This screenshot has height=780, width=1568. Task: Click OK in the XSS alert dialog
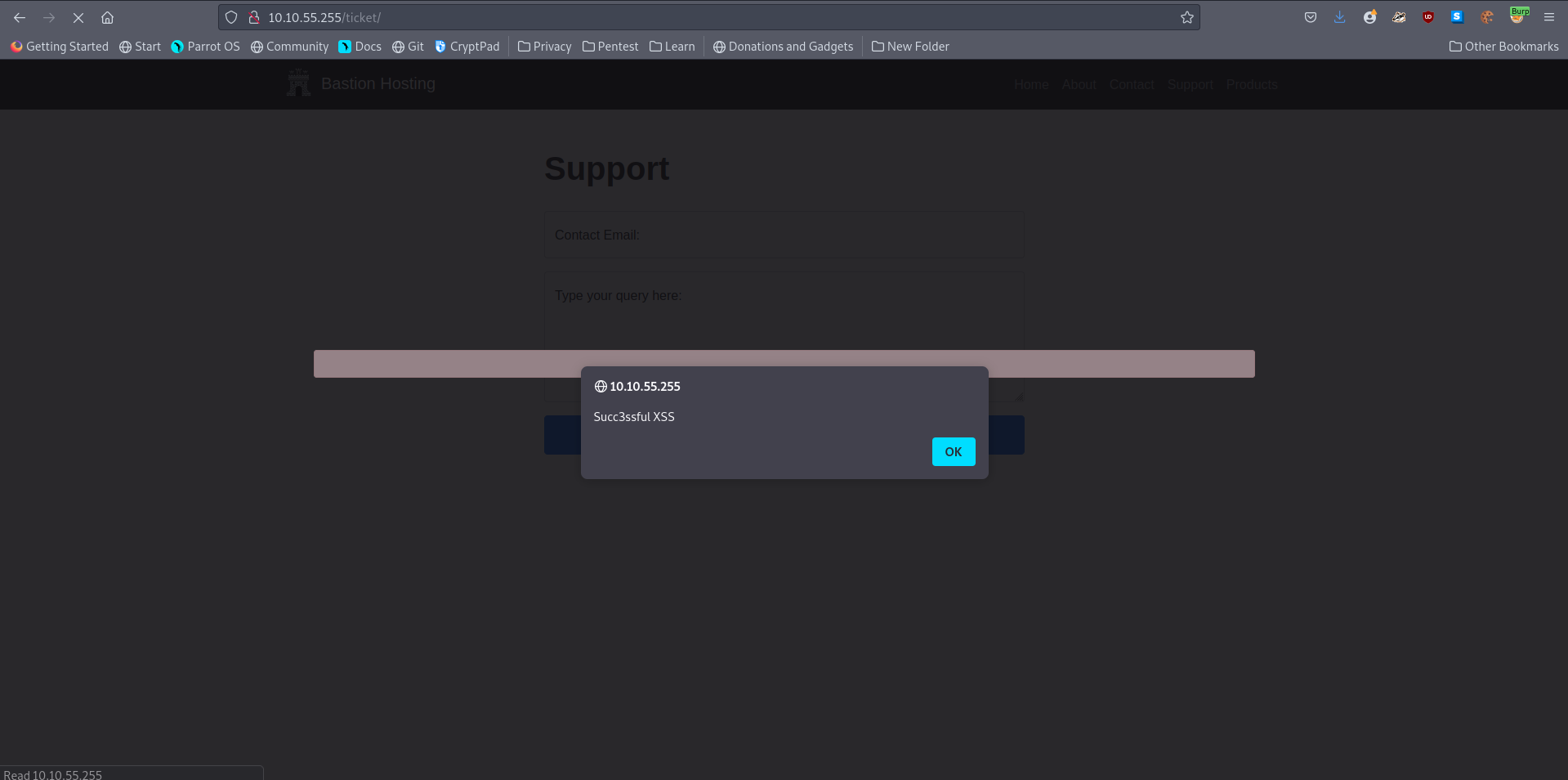(x=953, y=451)
